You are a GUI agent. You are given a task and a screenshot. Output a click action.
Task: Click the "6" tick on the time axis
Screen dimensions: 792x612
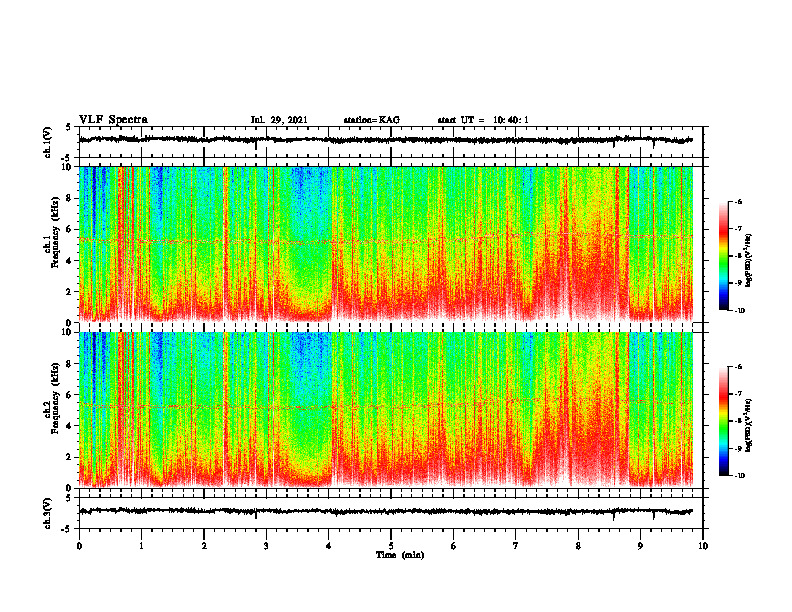click(x=454, y=546)
